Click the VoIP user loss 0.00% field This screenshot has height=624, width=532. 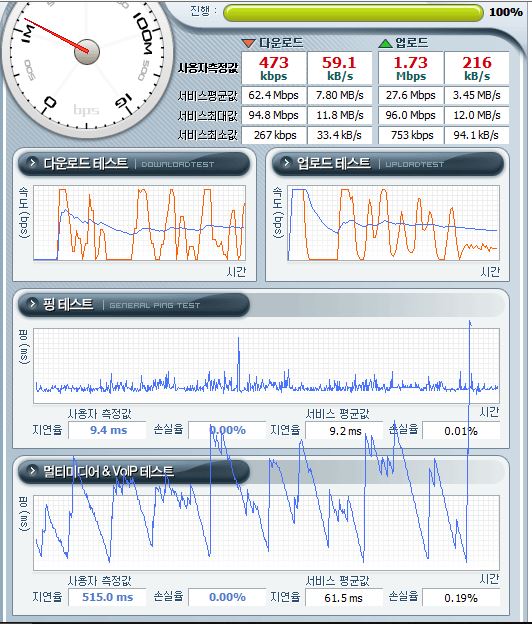coord(227,597)
